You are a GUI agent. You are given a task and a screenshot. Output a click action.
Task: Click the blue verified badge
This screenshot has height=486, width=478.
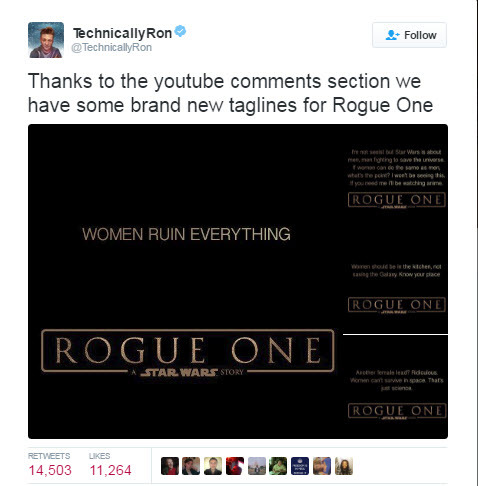[x=180, y=31]
